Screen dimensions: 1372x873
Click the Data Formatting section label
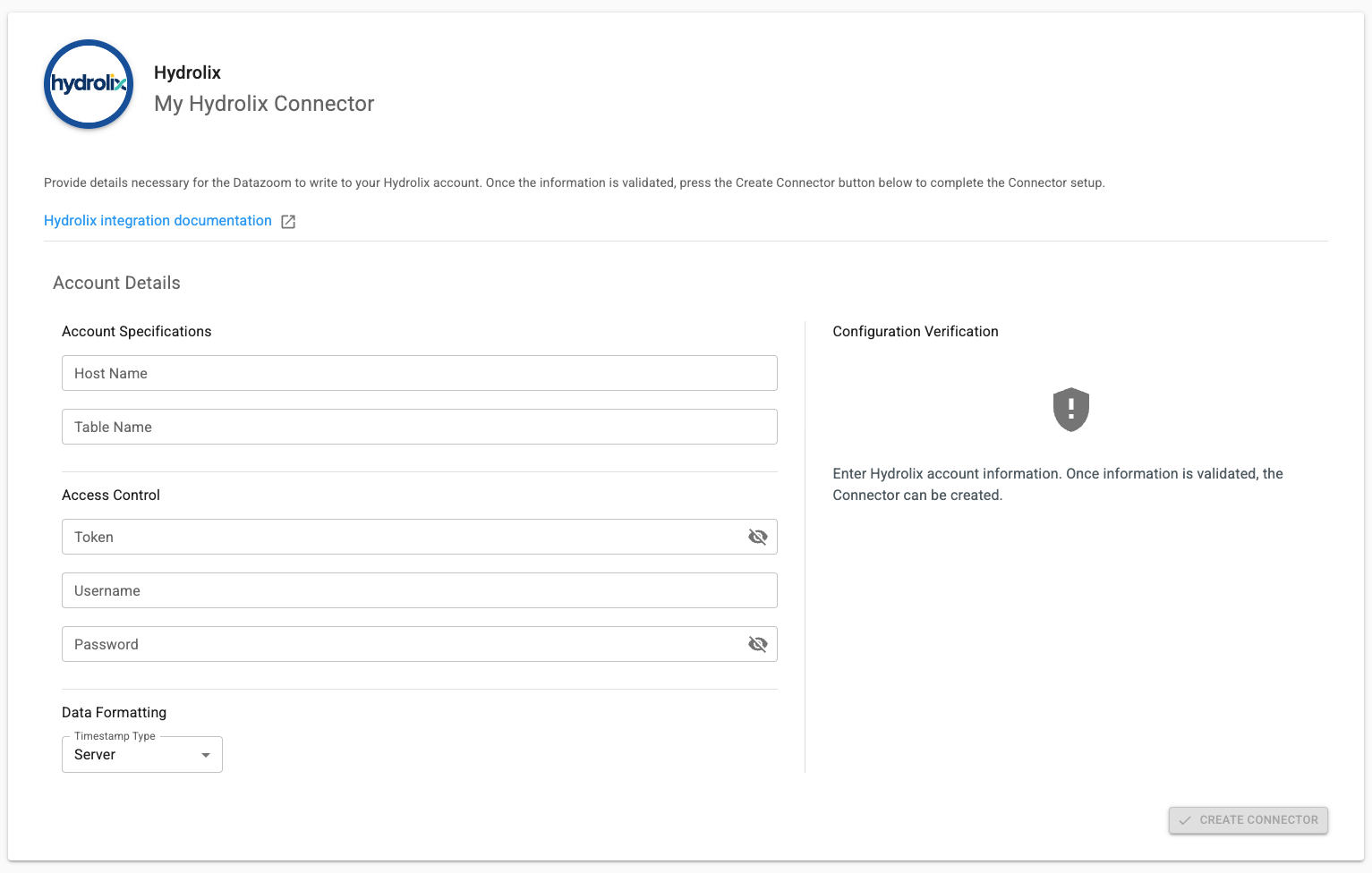click(x=114, y=712)
